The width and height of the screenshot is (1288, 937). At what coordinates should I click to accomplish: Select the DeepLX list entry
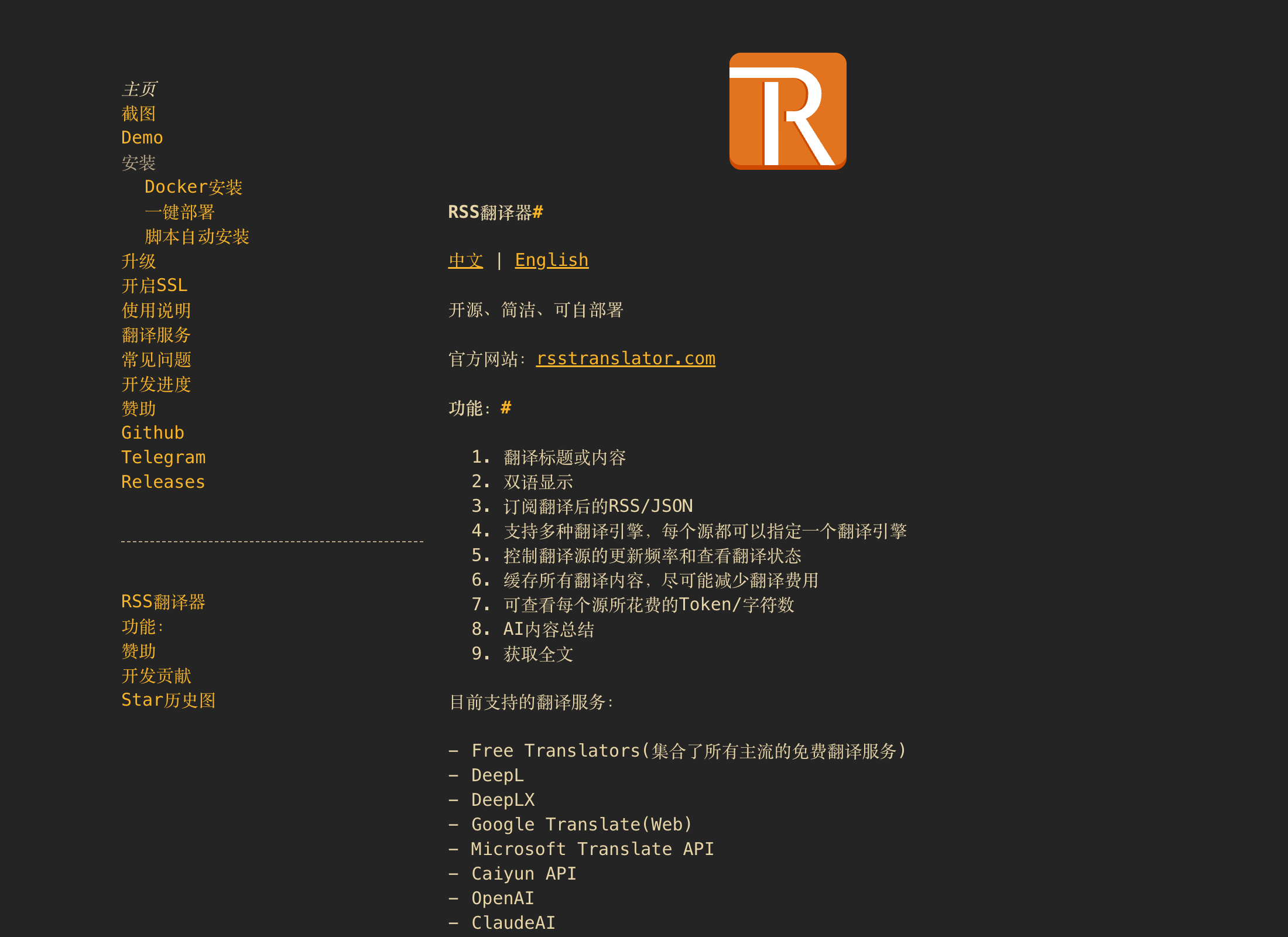pyautogui.click(x=503, y=800)
